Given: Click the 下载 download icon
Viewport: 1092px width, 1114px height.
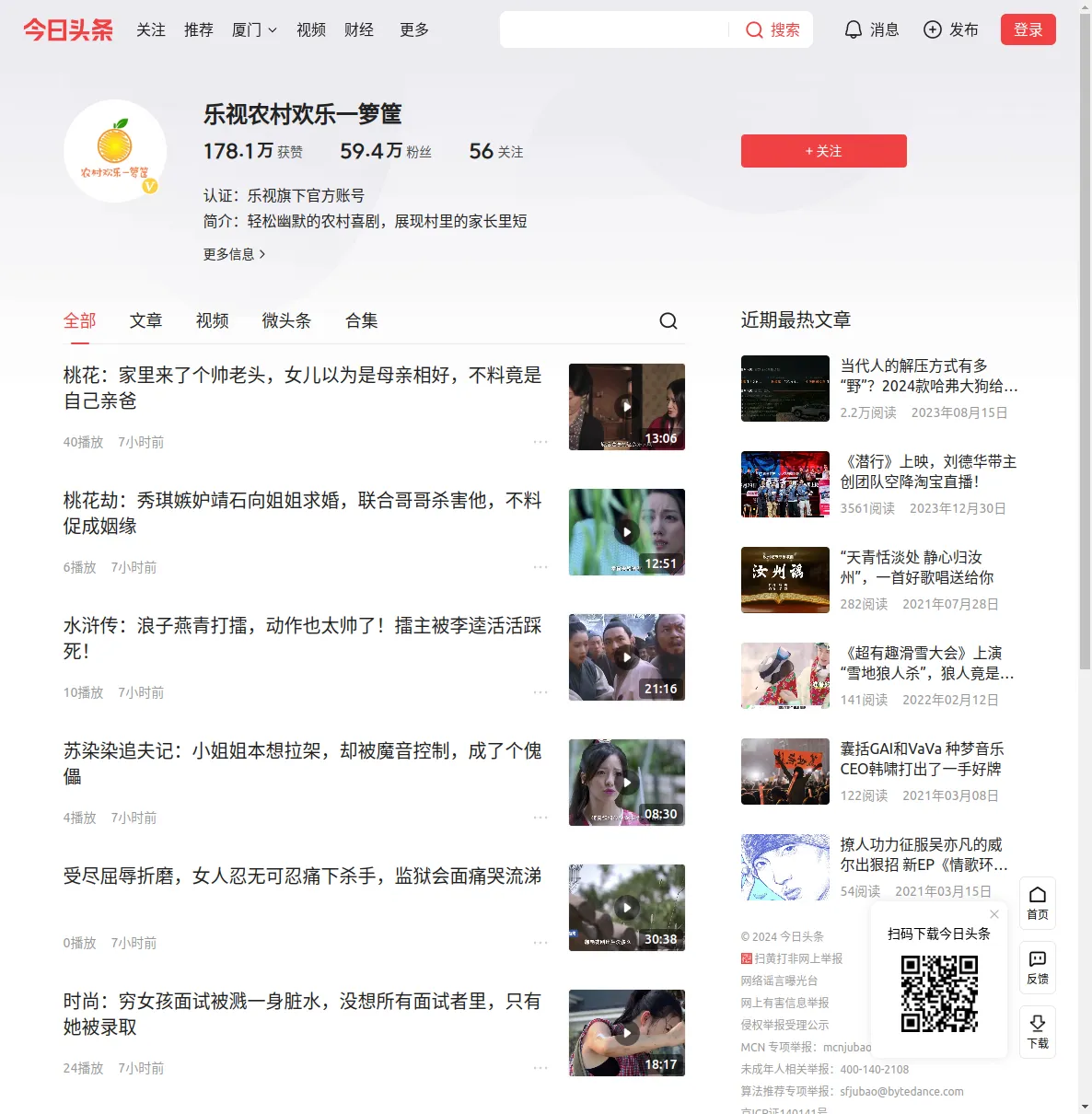Looking at the screenshot, I should tap(1038, 1032).
